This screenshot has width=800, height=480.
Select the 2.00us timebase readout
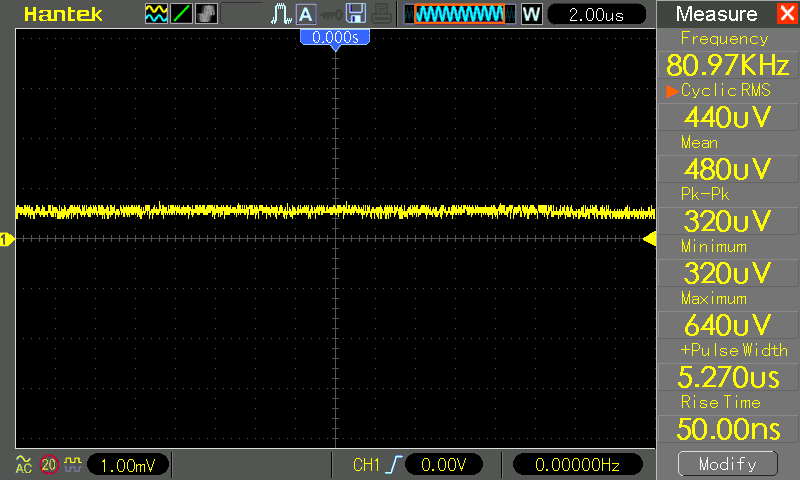(x=596, y=14)
